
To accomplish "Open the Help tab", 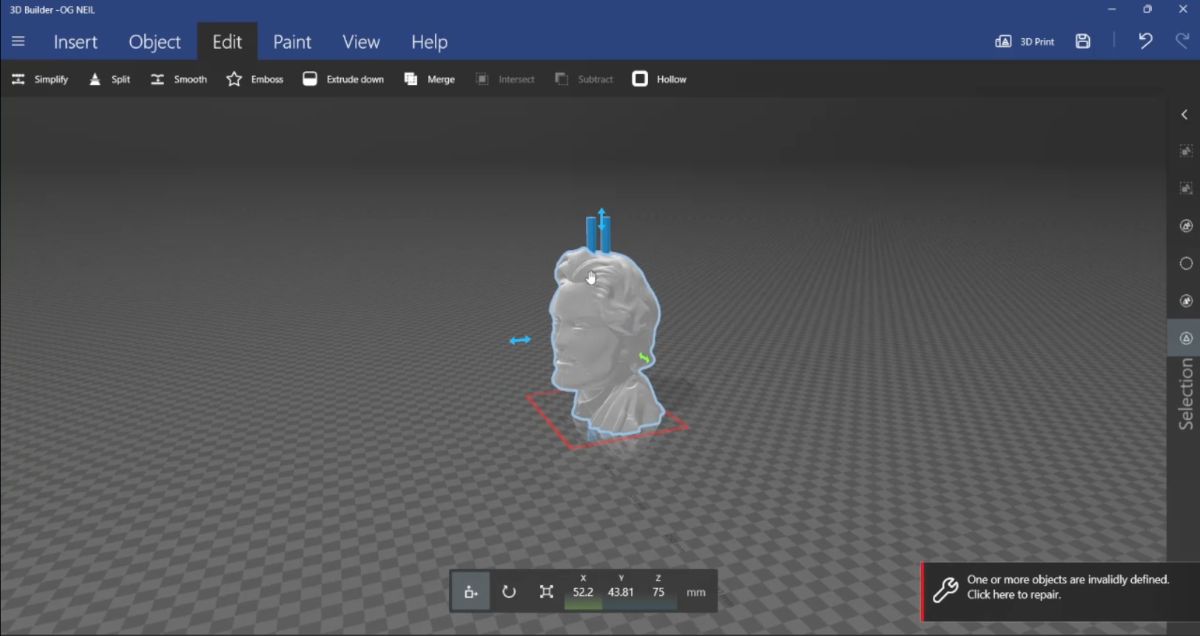I will click(x=429, y=42).
